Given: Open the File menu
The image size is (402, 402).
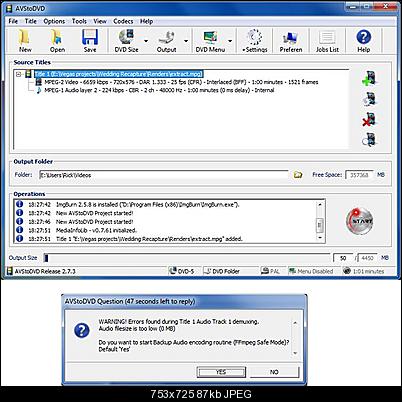Looking at the screenshot, I should pos(13,21).
